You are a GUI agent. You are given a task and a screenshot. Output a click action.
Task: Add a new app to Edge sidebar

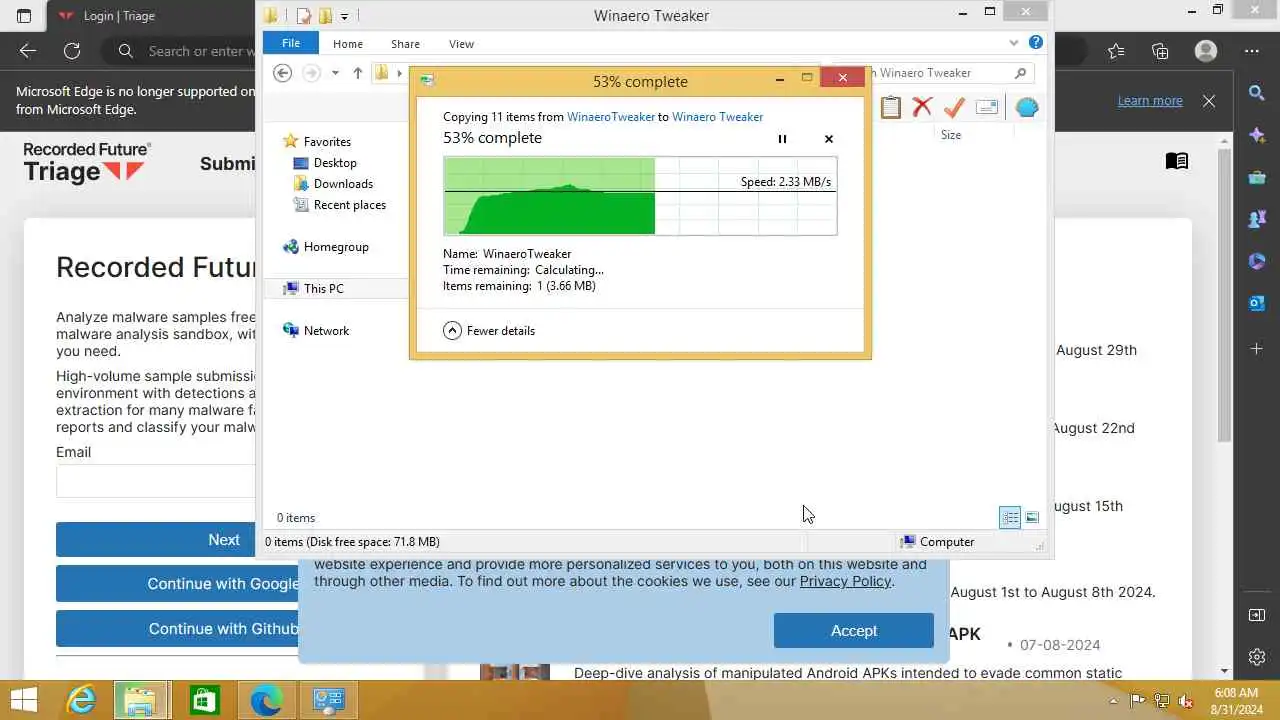1257,348
